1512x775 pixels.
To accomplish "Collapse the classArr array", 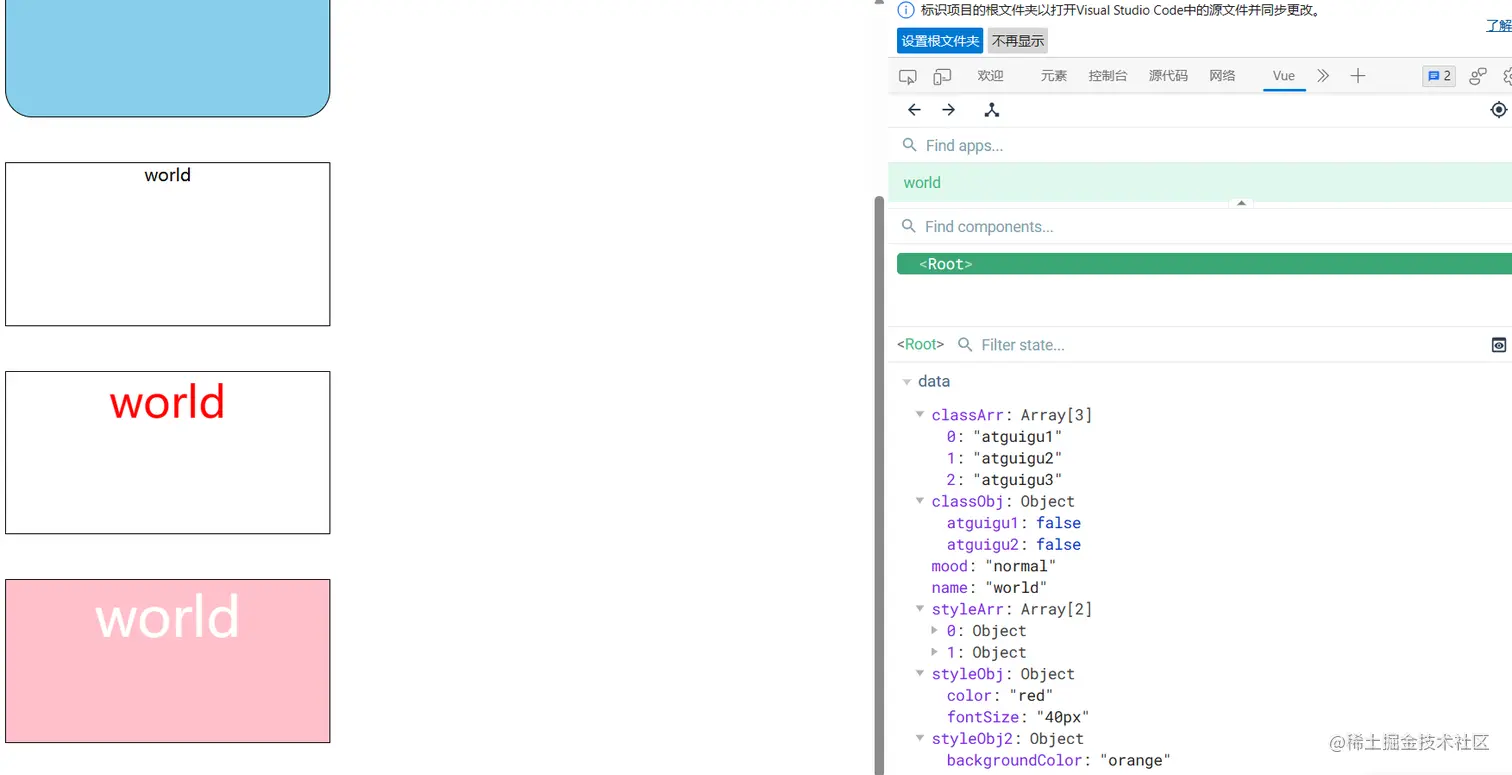I will 921,415.
